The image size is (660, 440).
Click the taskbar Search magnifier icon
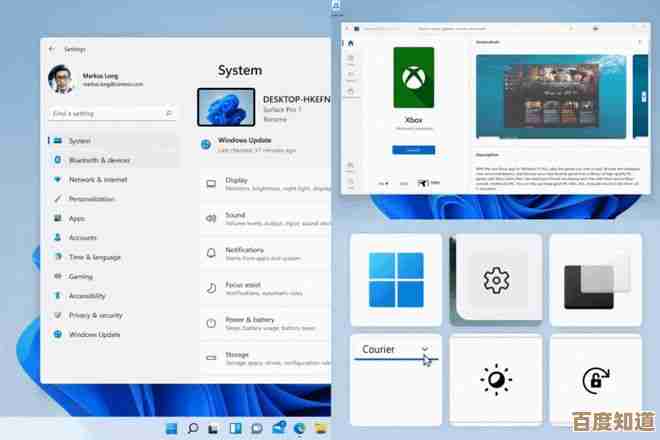(193, 428)
